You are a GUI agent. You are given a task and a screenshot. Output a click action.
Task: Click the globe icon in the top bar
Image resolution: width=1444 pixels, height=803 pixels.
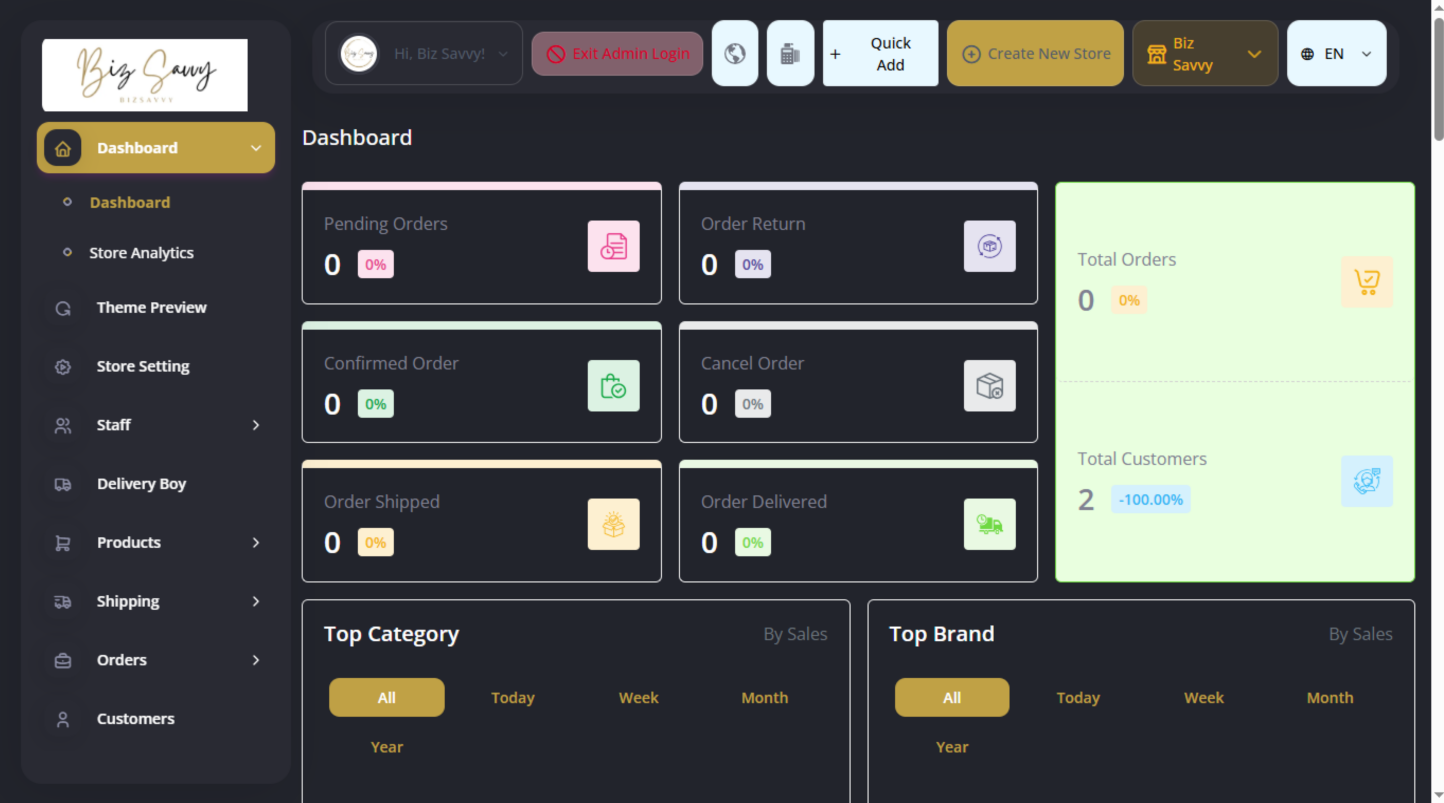click(x=735, y=54)
